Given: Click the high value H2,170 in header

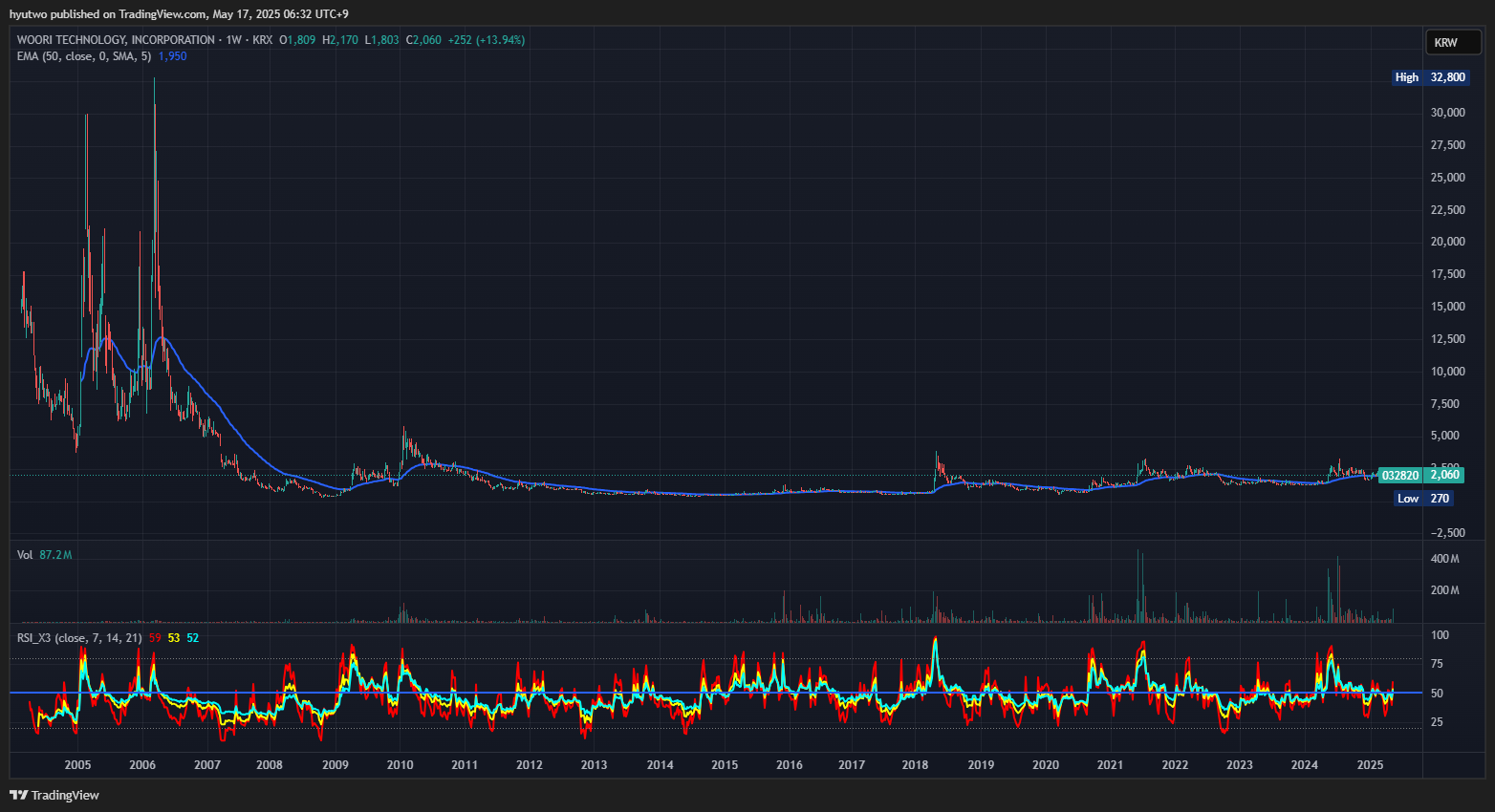Looking at the screenshot, I should tap(340, 40).
